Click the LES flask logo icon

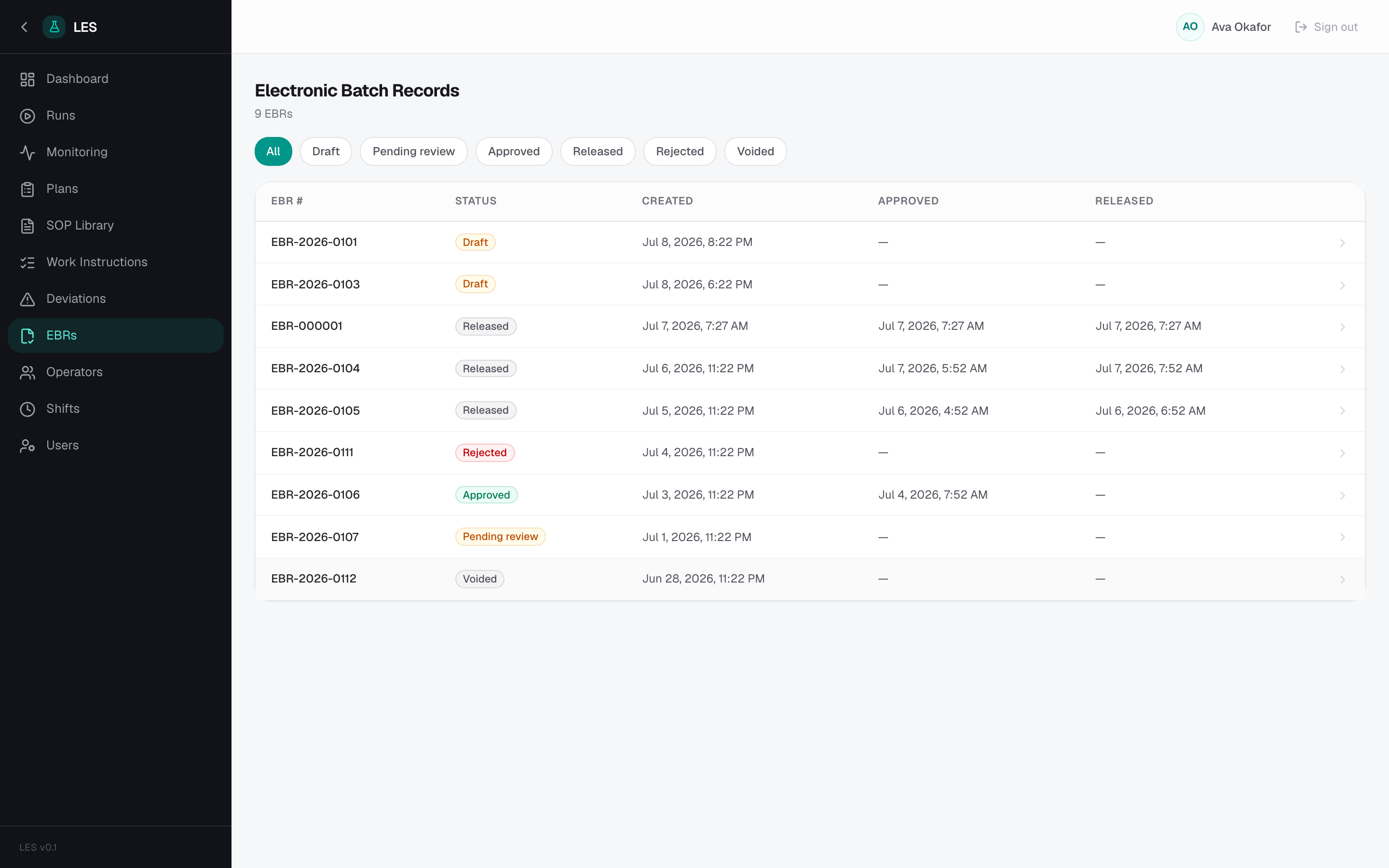54,27
